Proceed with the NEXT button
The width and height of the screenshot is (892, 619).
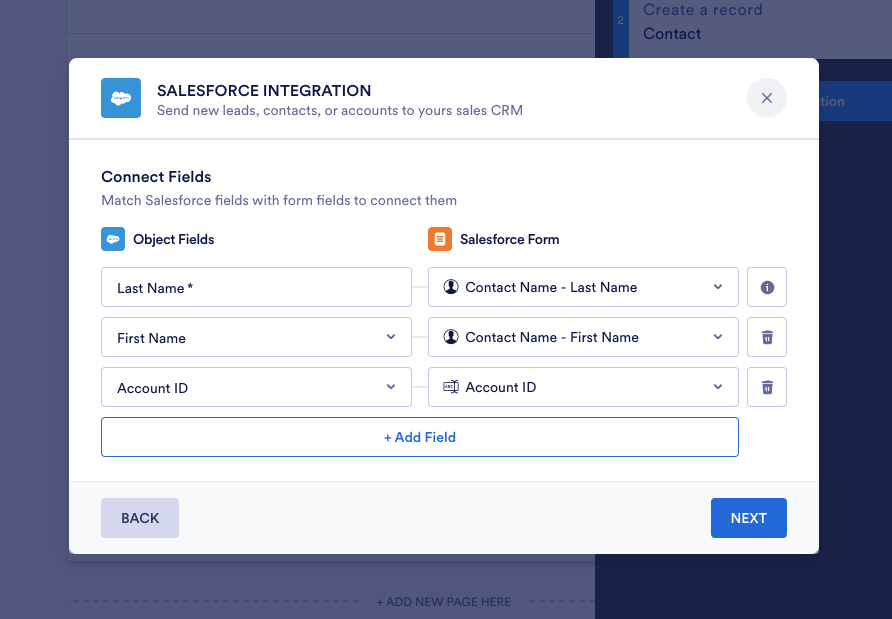[x=749, y=518]
